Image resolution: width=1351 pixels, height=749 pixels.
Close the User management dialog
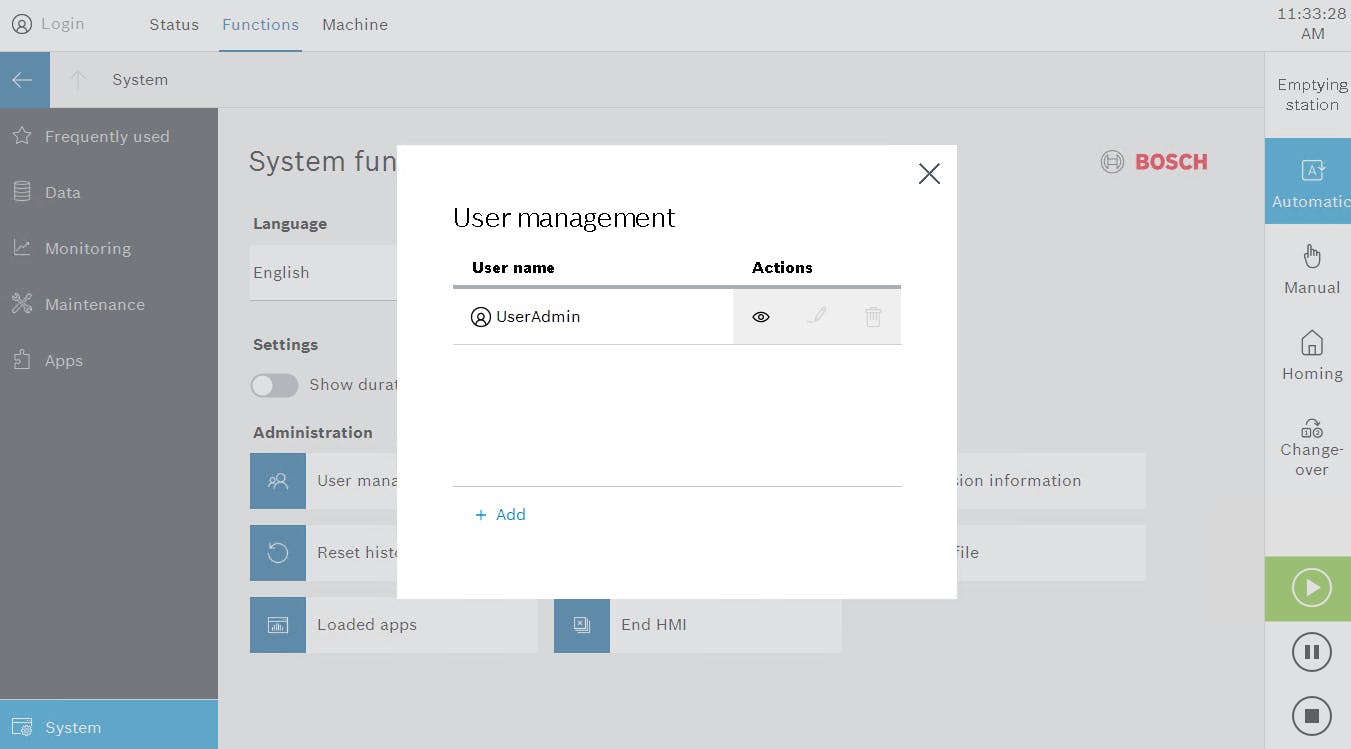929,174
